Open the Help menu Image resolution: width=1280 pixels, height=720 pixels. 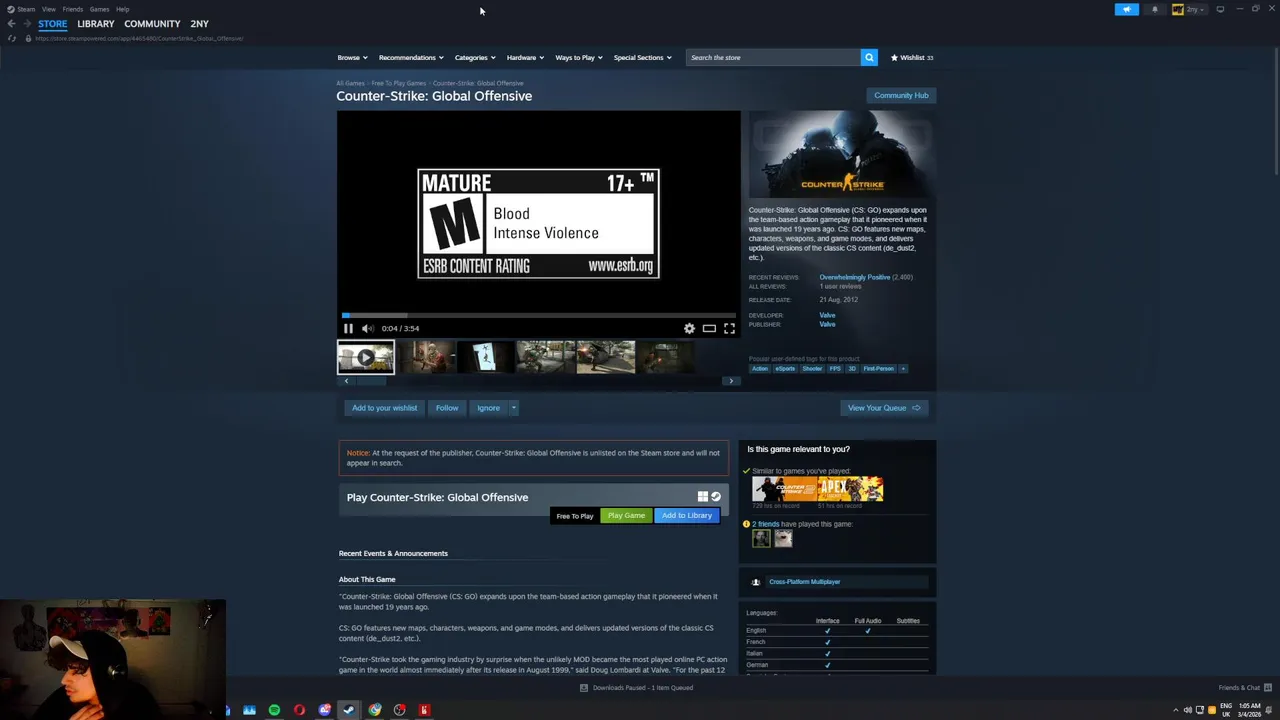pyautogui.click(x=122, y=9)
